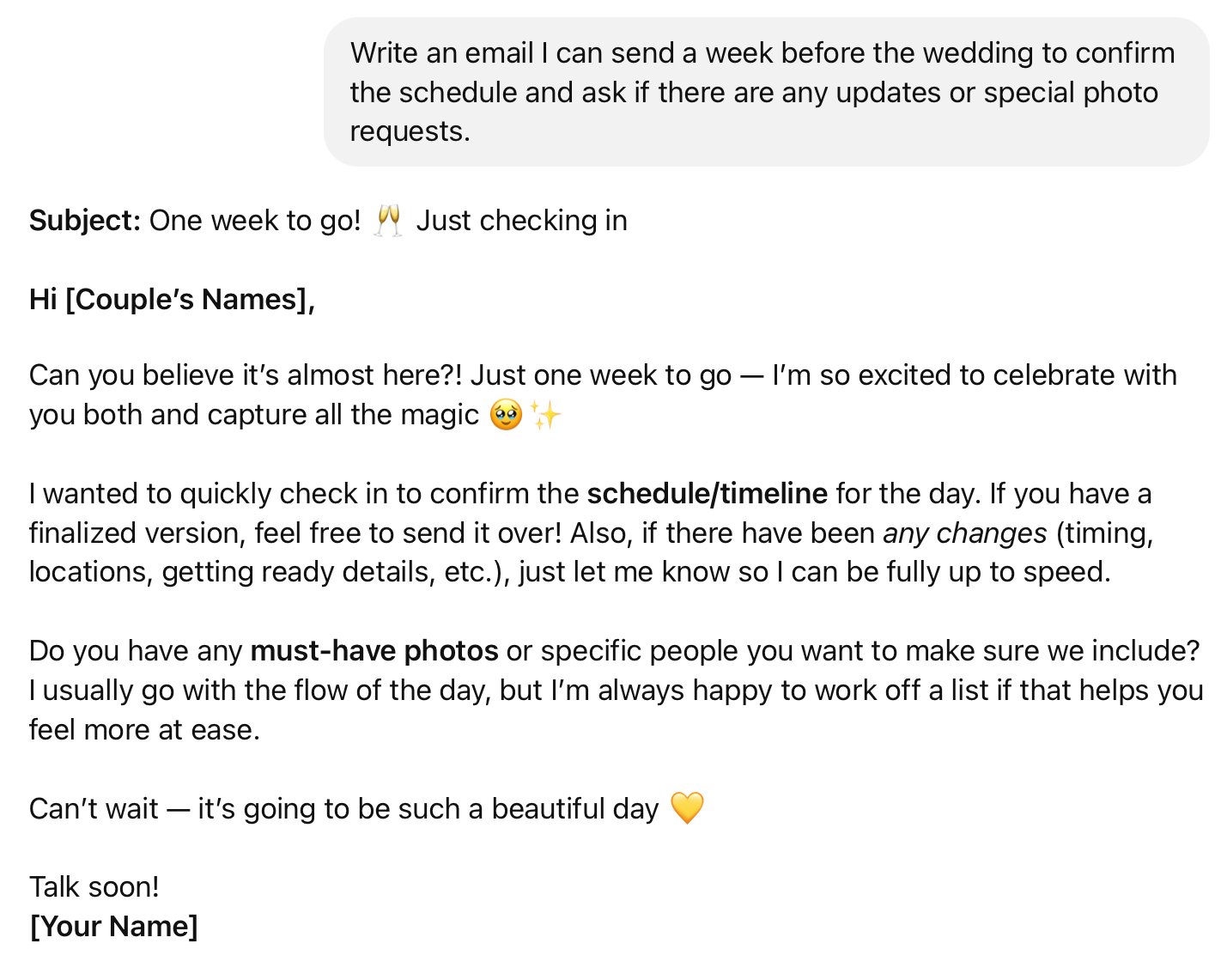The width and height of the screenshot is (1227, 980).
Task: Click the clinking glasses emoji in subject
Action: pyautogui.click(x=388, y=221)
